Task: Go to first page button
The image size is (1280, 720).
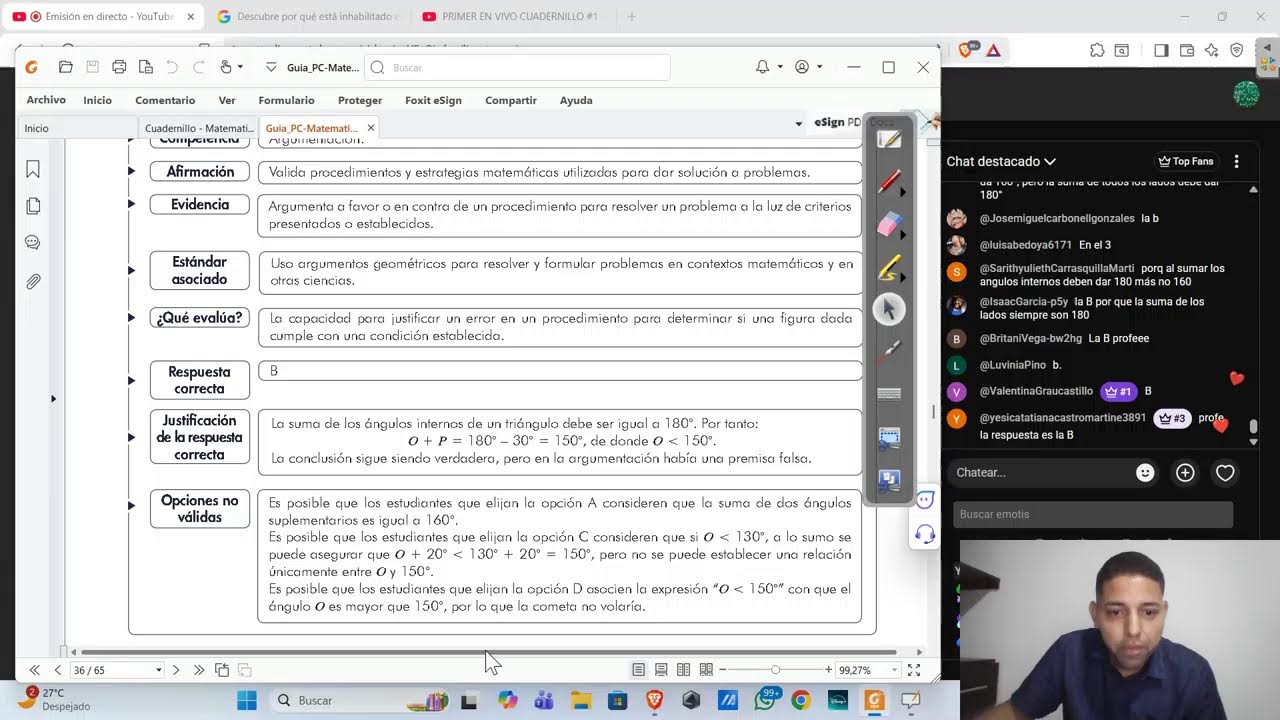Action: click(x=35, y=670)
